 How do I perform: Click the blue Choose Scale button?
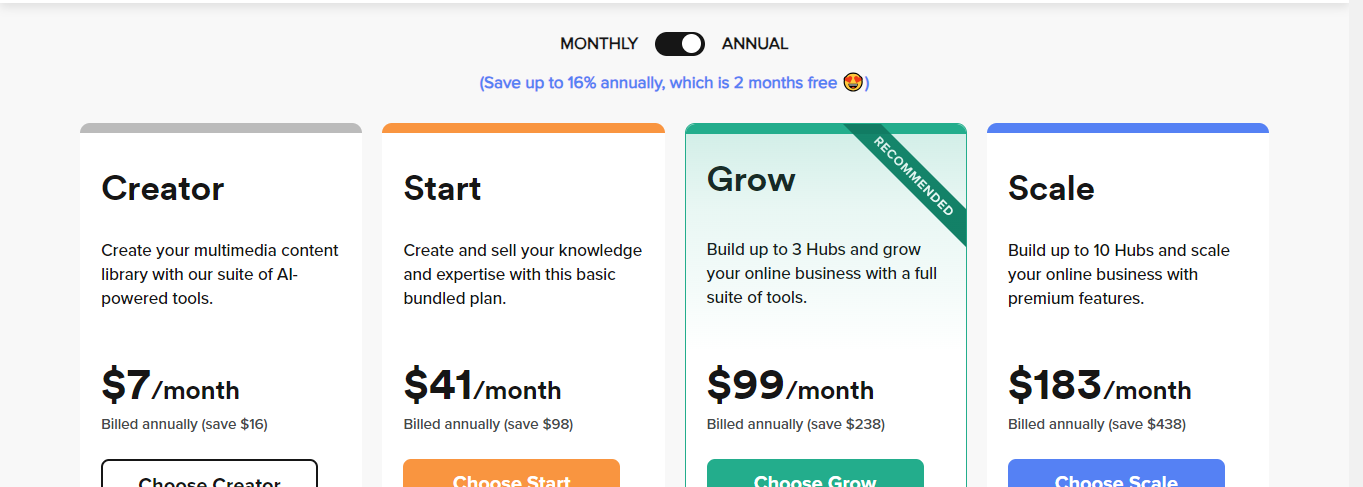tap(1116, 473)
